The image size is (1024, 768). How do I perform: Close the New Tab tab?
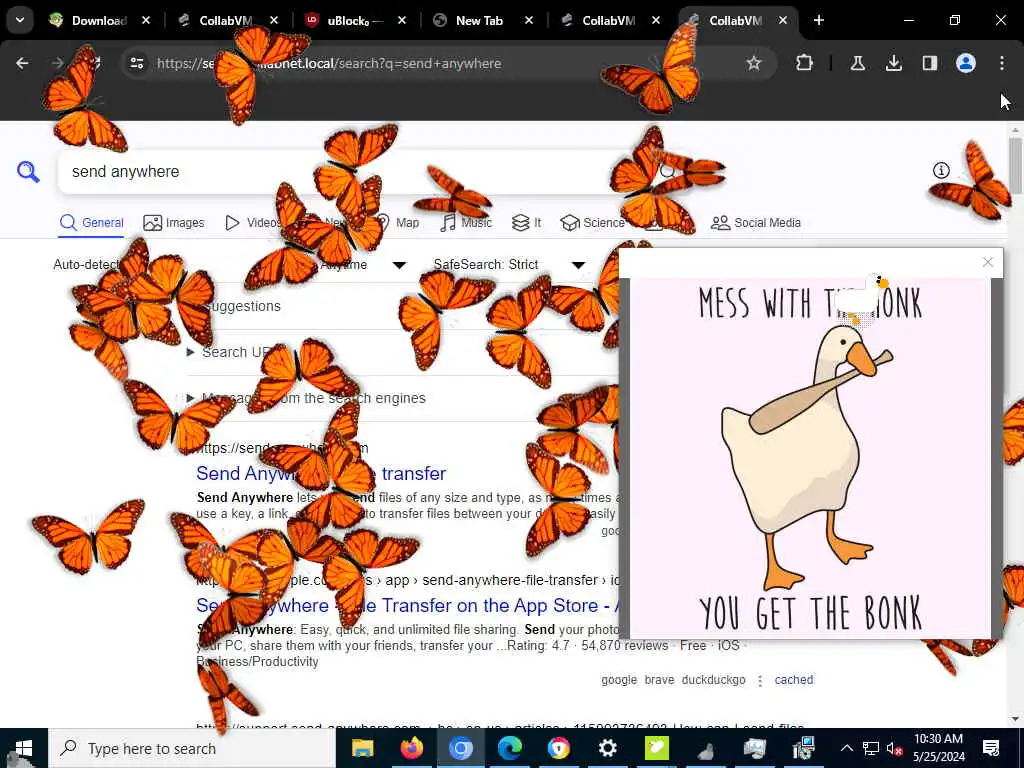(x=528, y=20)
